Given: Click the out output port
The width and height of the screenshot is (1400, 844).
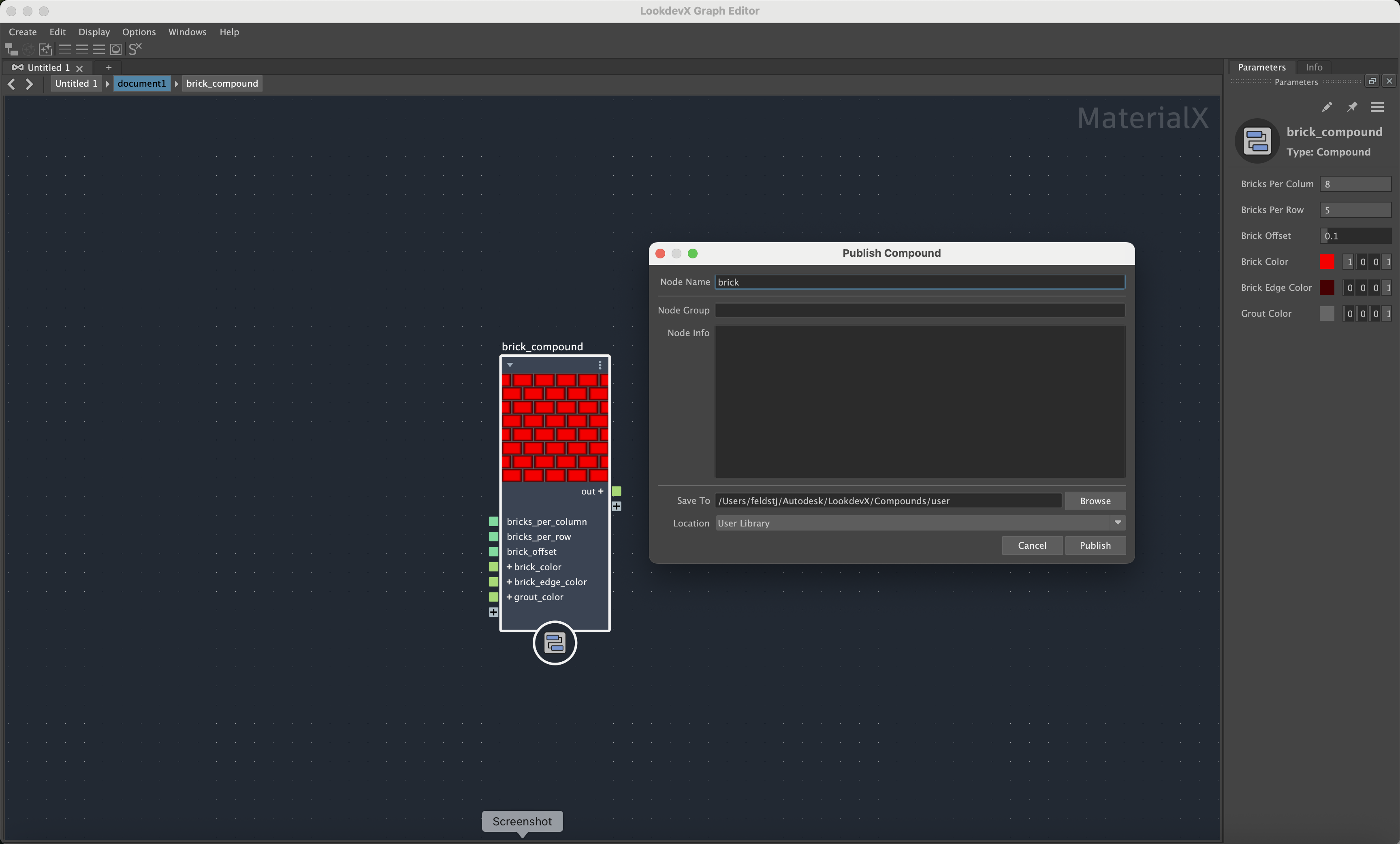Looking at the screenshot, I should (x=617, y=491).
